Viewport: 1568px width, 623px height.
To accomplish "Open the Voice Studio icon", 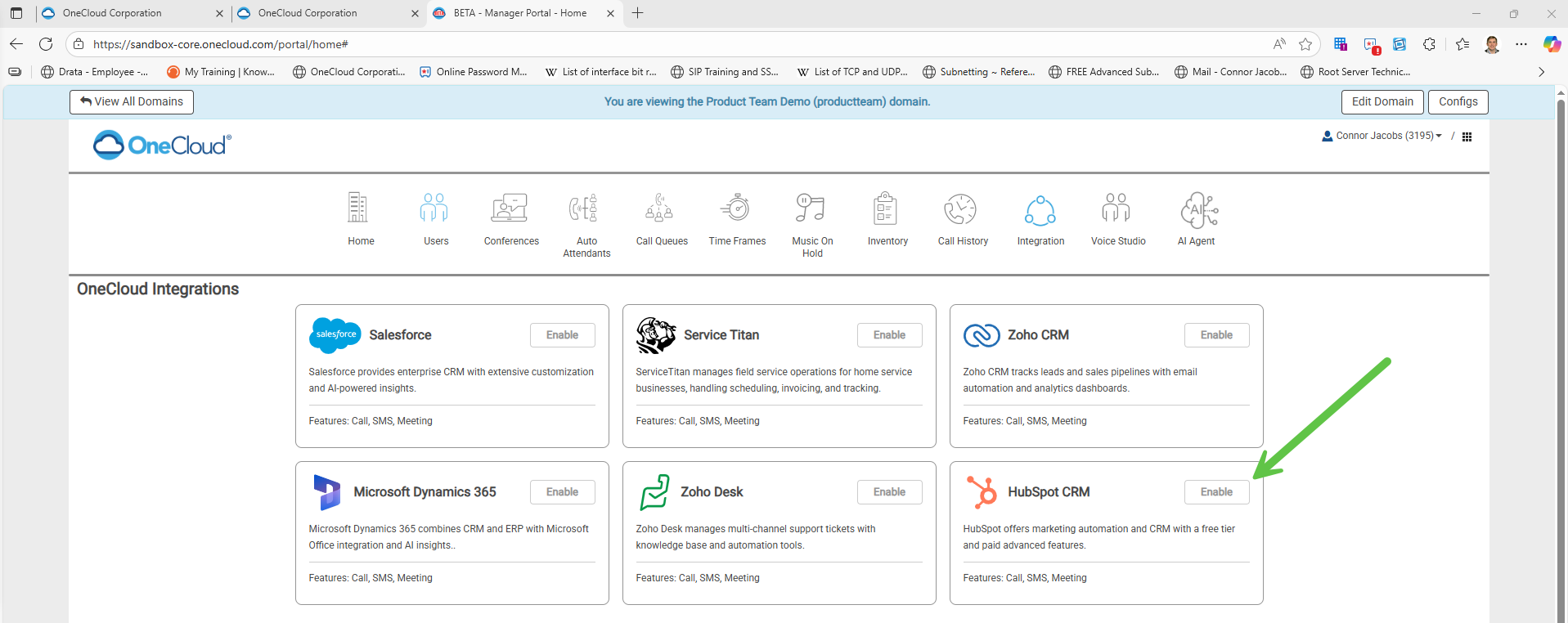I will 1117,209.
